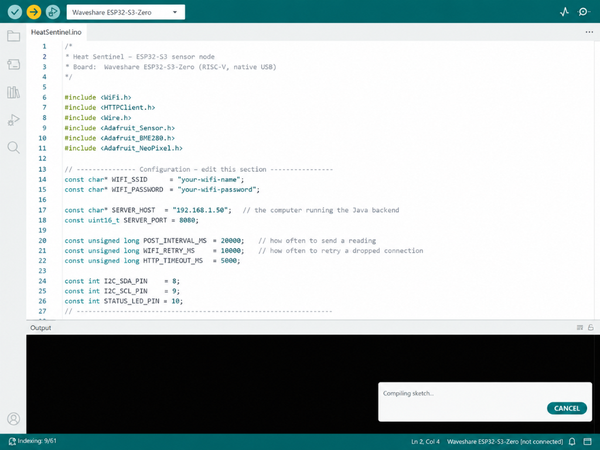Click the Compiling sketch notification text
600x450 pixels.
click(x=408, y=393)
